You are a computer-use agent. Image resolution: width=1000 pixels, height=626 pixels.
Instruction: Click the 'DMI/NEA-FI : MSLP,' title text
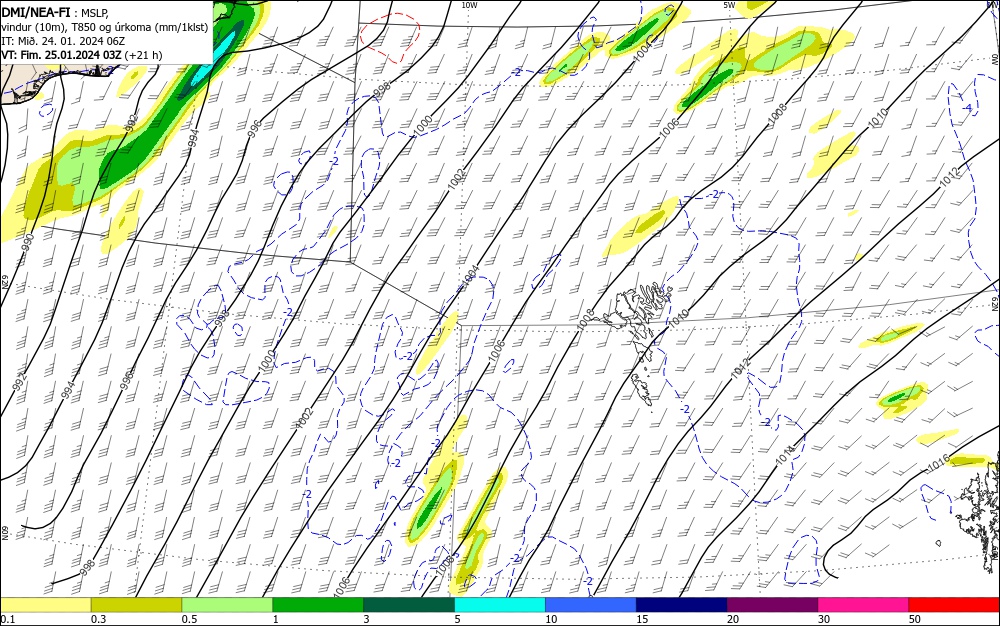coord(55,12)
